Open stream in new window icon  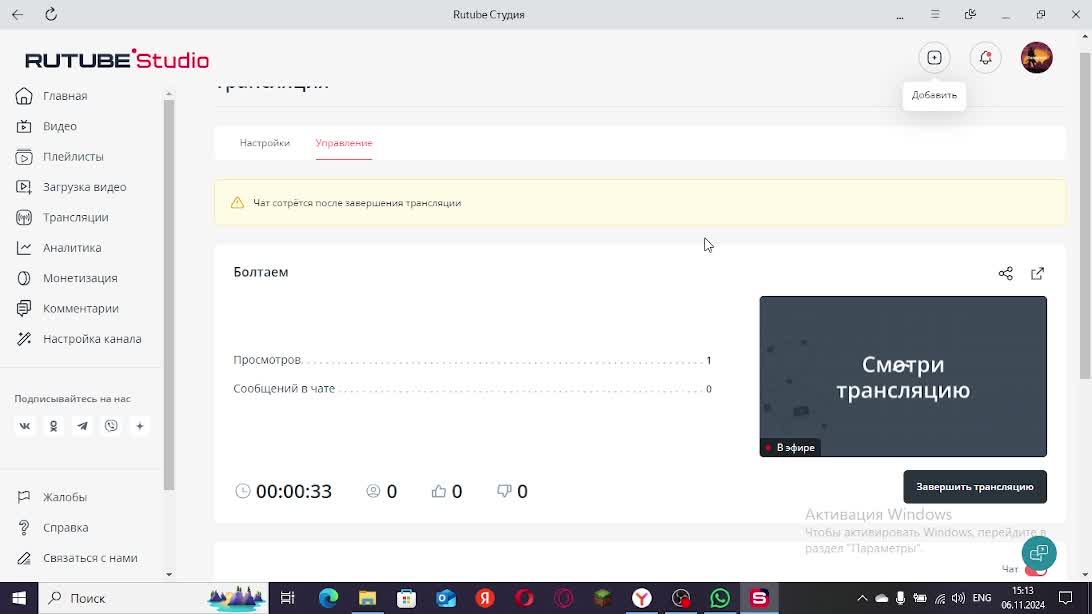pyautogui.click(x=1038, y=274)
